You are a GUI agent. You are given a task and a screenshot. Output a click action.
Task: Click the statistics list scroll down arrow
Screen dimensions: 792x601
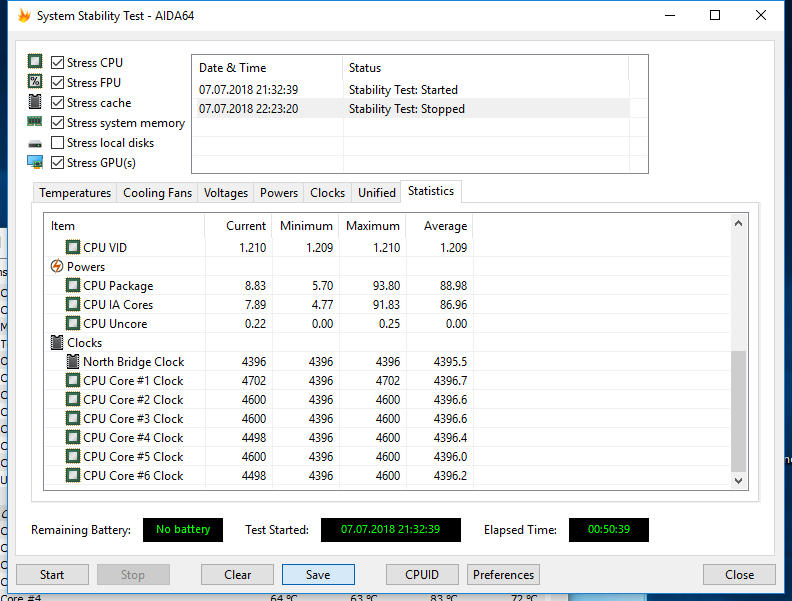738,480
